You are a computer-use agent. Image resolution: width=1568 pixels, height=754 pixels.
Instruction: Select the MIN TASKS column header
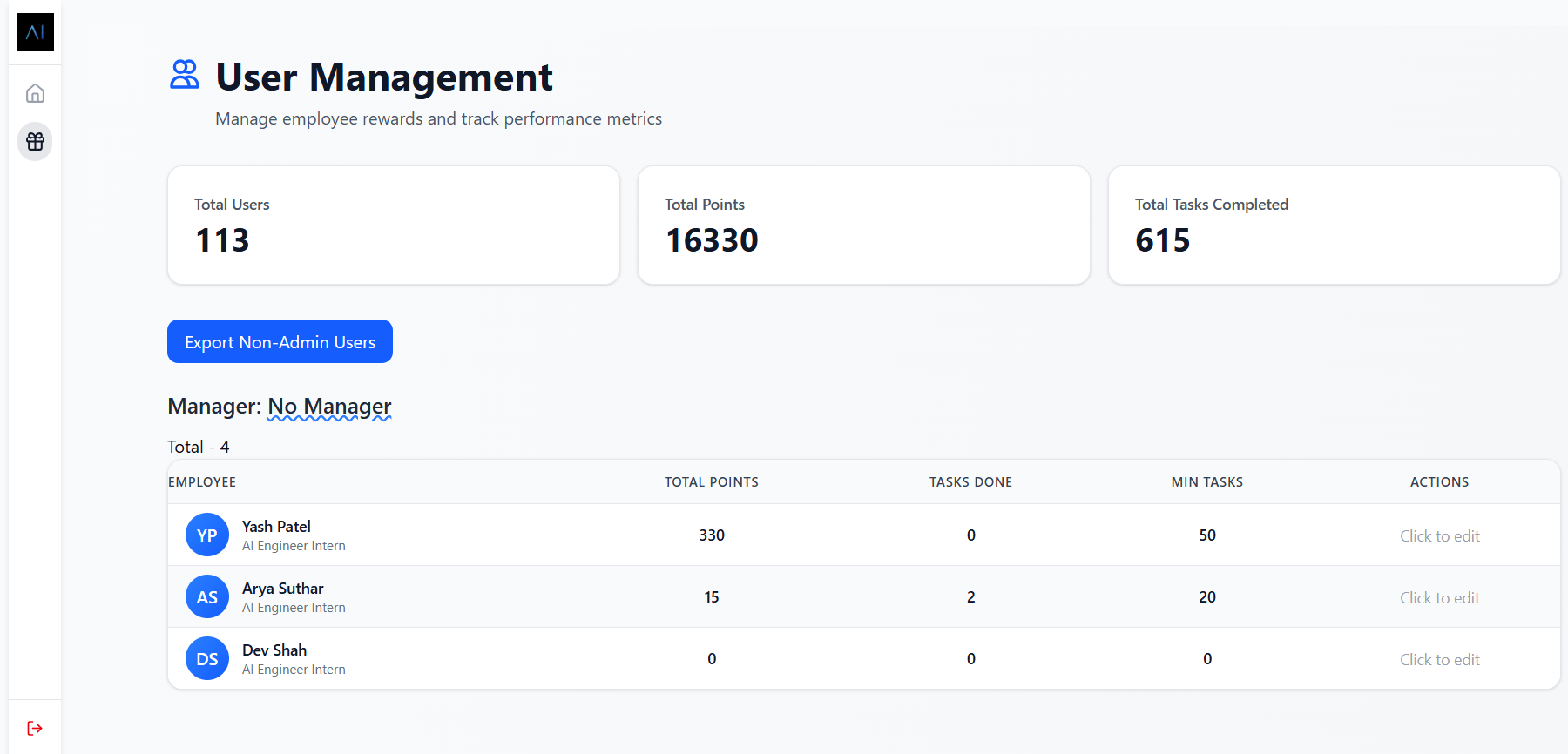point(1206,482)
